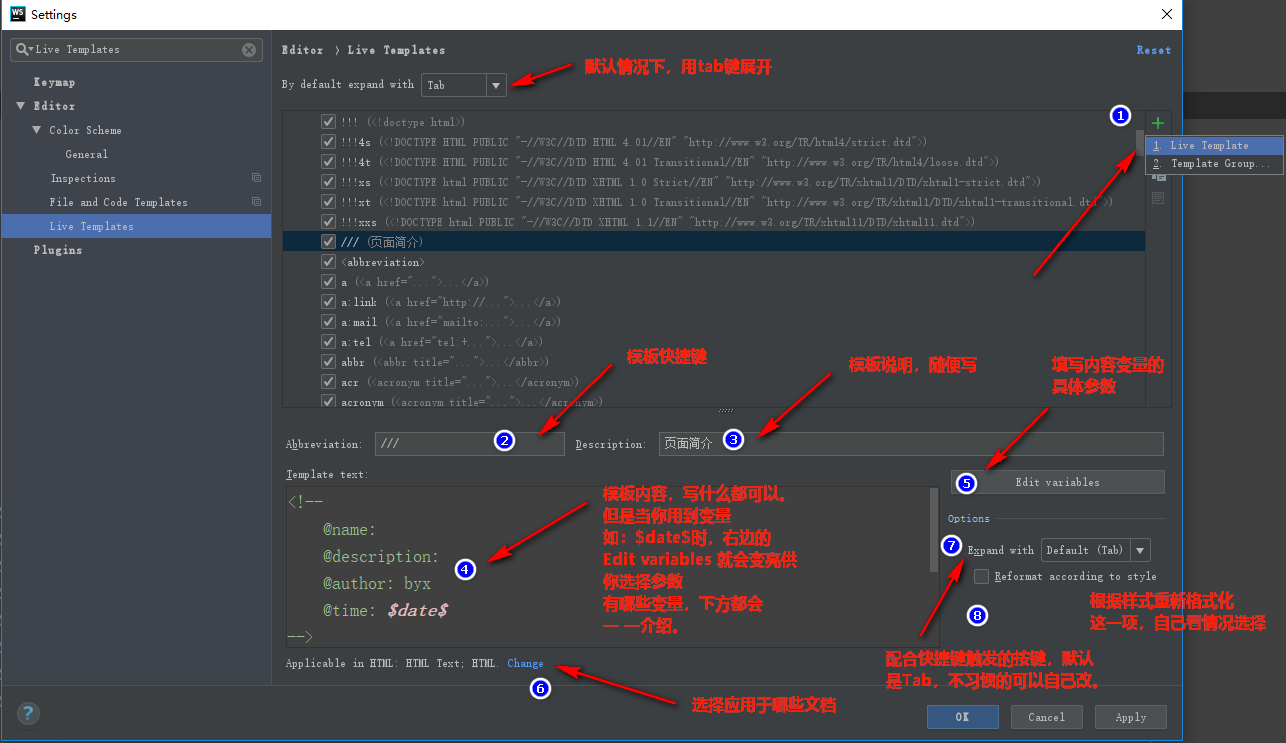Toggle the !!!4s template checkbox
The image size is (1286, 743).
[x=328, y=142]
